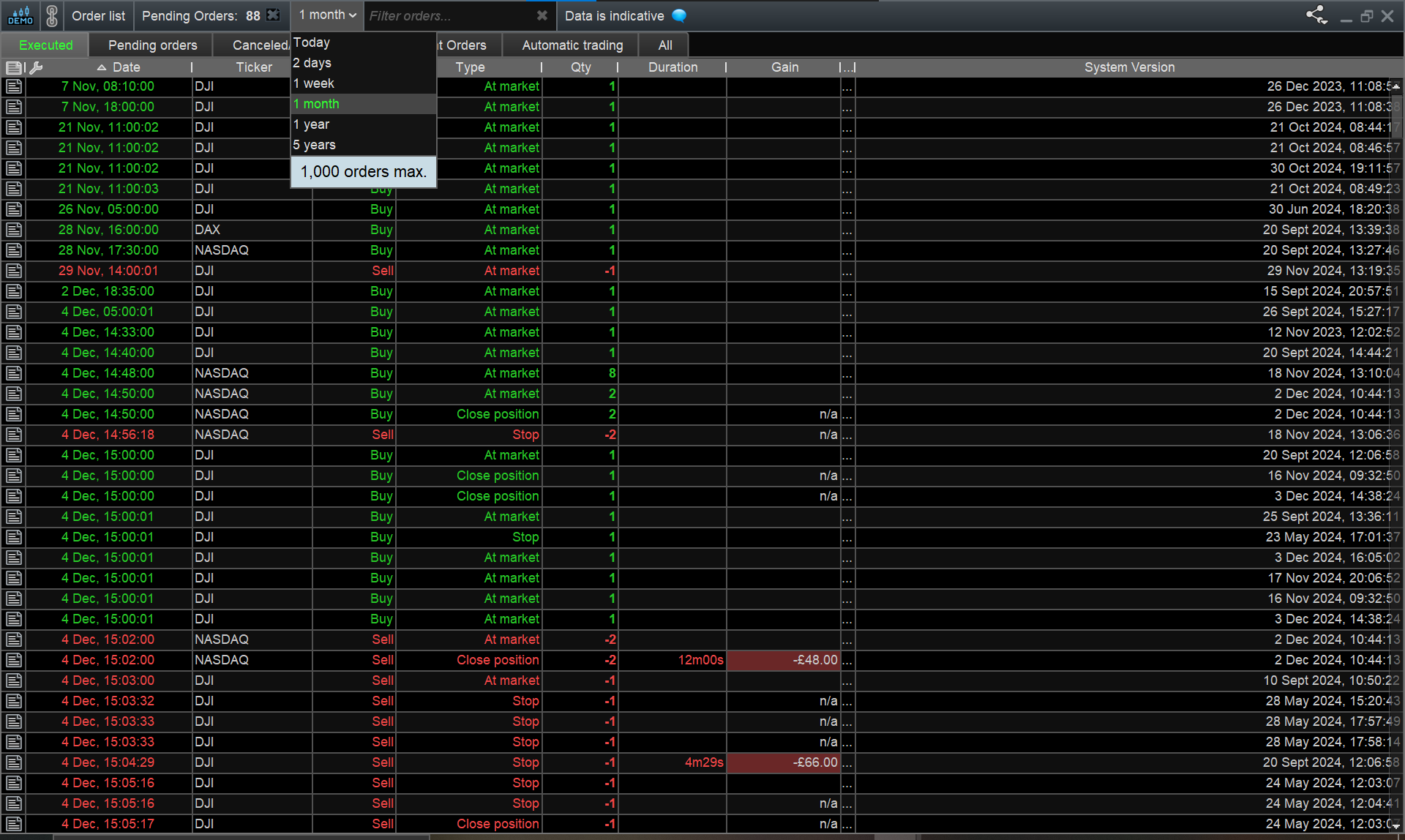Pick 5 years from period options
The image size is (1405, 840).
pyautogui.click(x=315, y=145)
